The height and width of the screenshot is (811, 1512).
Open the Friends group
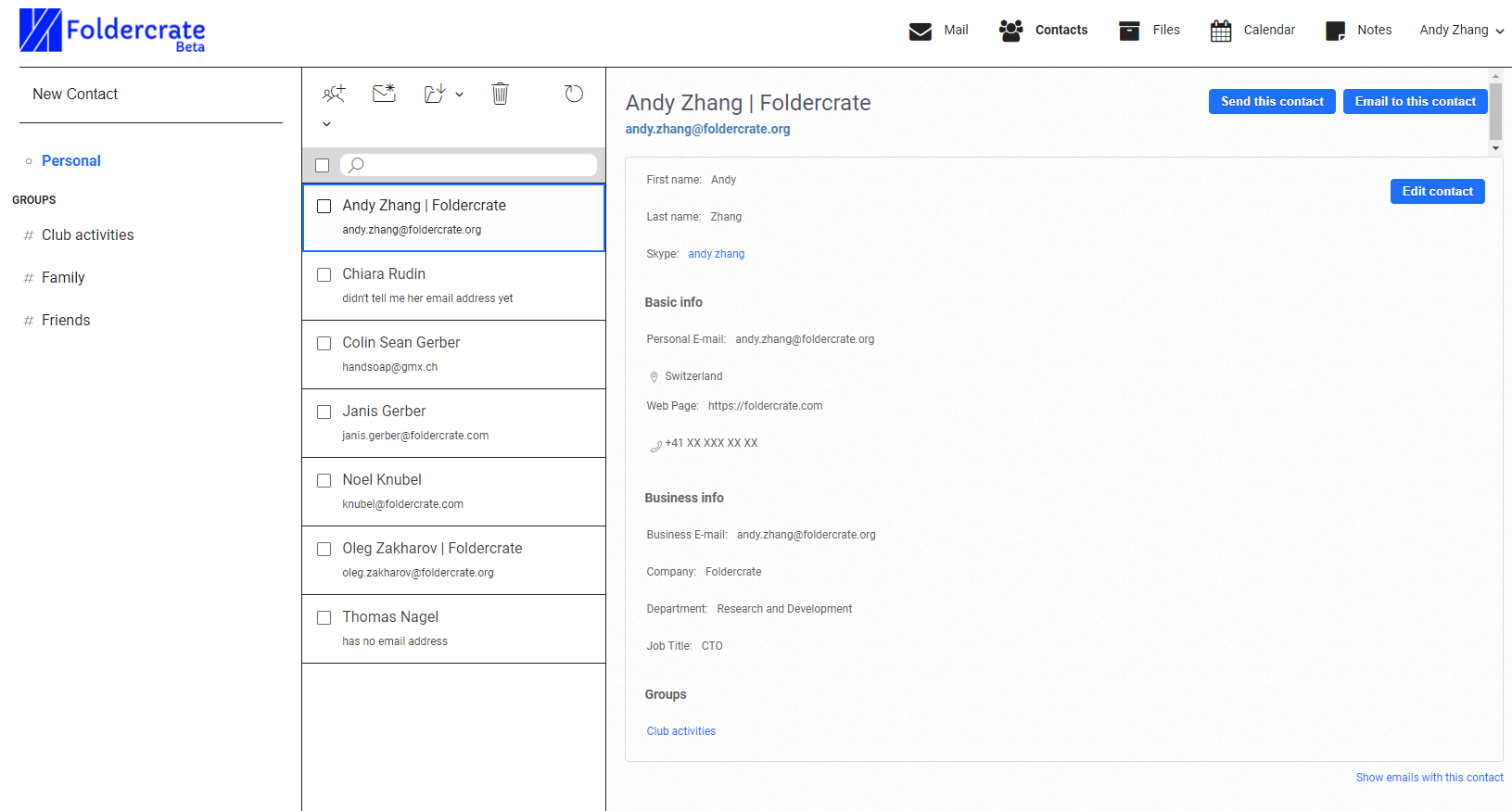point(66,321)
